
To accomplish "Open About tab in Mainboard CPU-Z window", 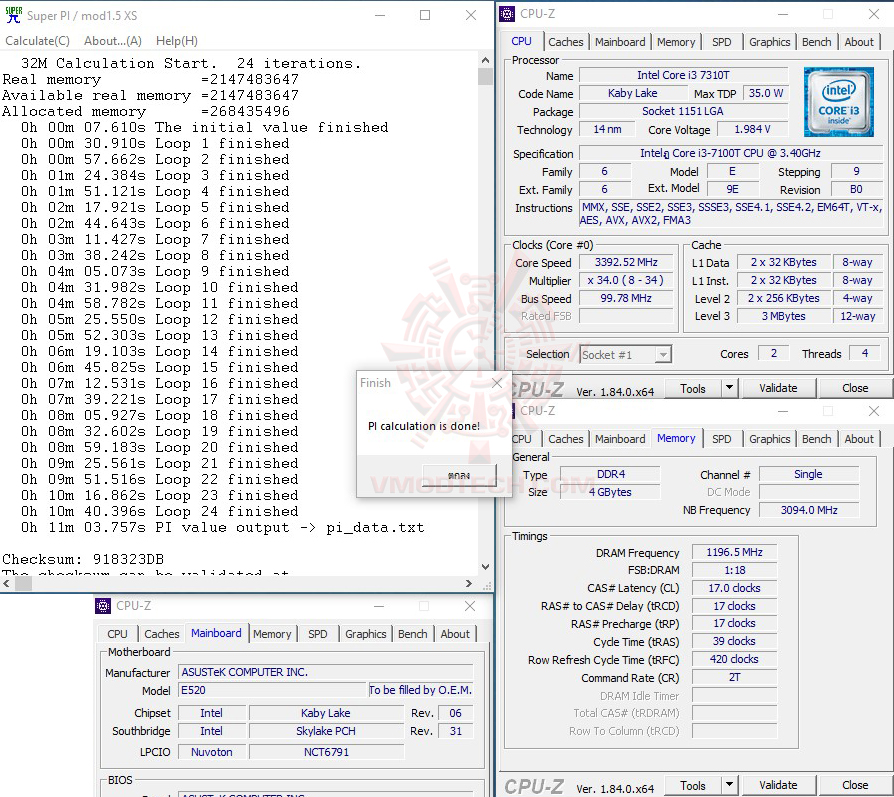I will [455, 634].
